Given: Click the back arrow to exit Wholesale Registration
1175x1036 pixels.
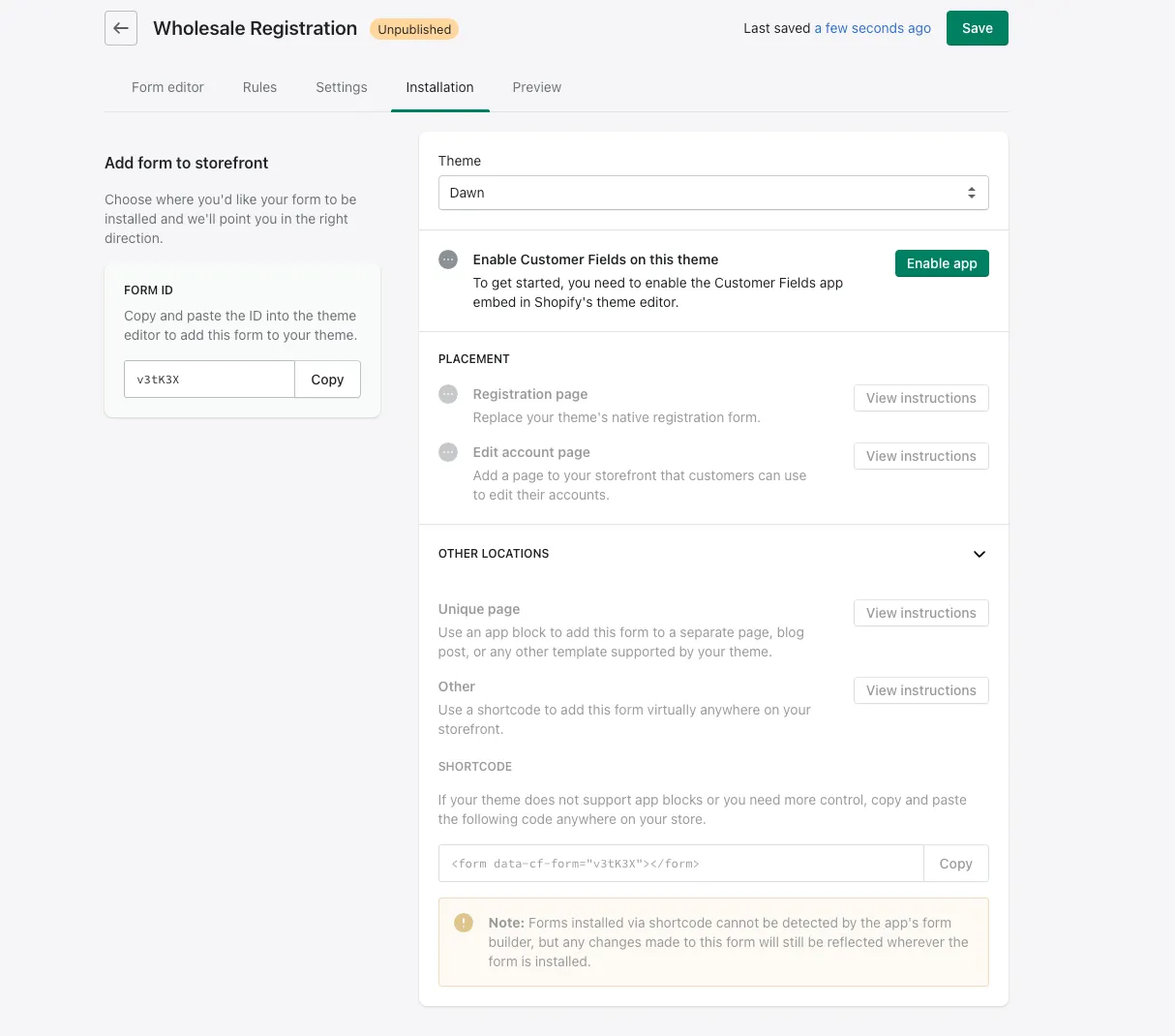Looking at the screenshot, I should pos(120,28).
